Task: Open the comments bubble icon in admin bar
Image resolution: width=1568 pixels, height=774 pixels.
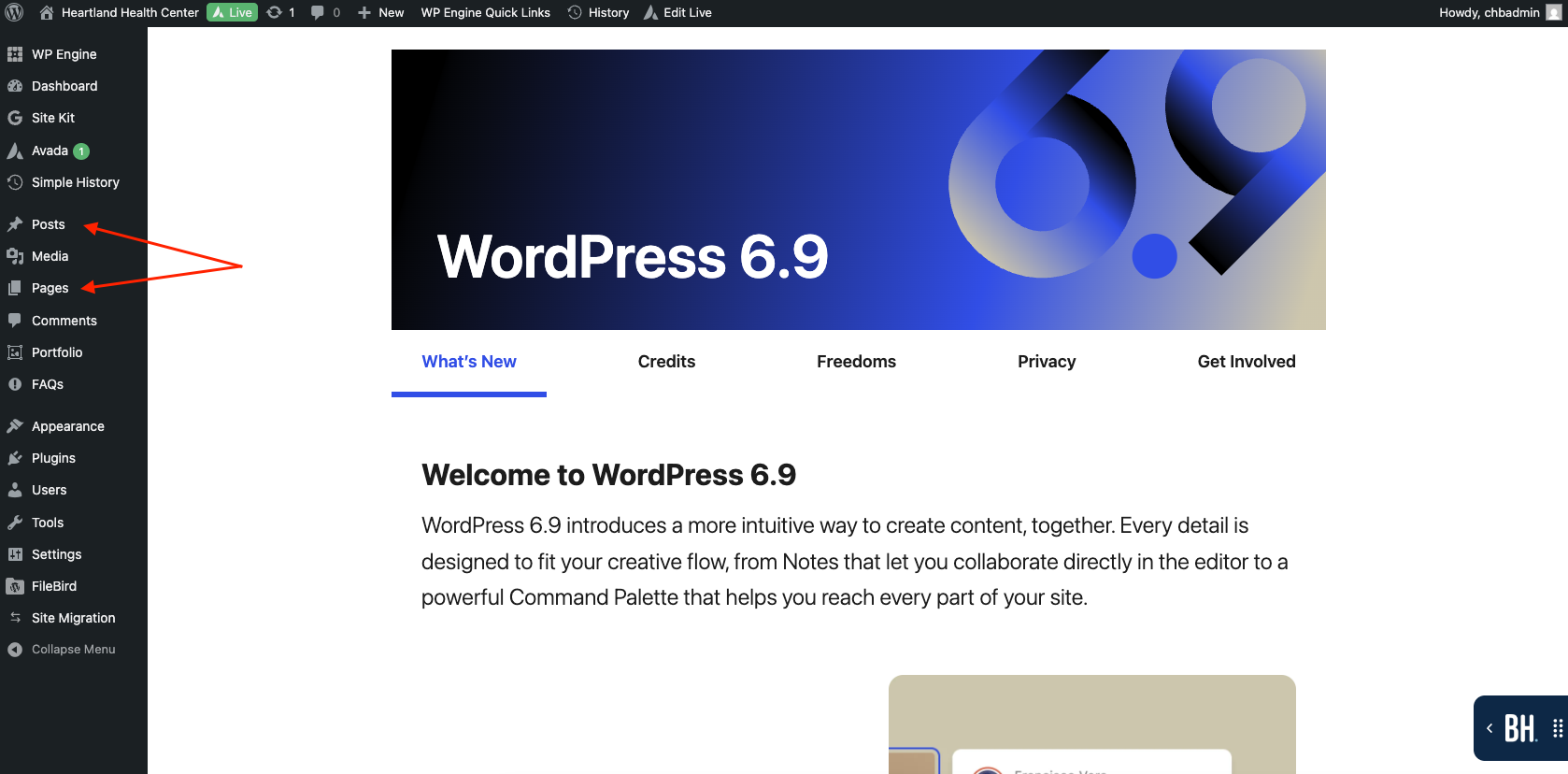Action: click(x=318, y=12)
